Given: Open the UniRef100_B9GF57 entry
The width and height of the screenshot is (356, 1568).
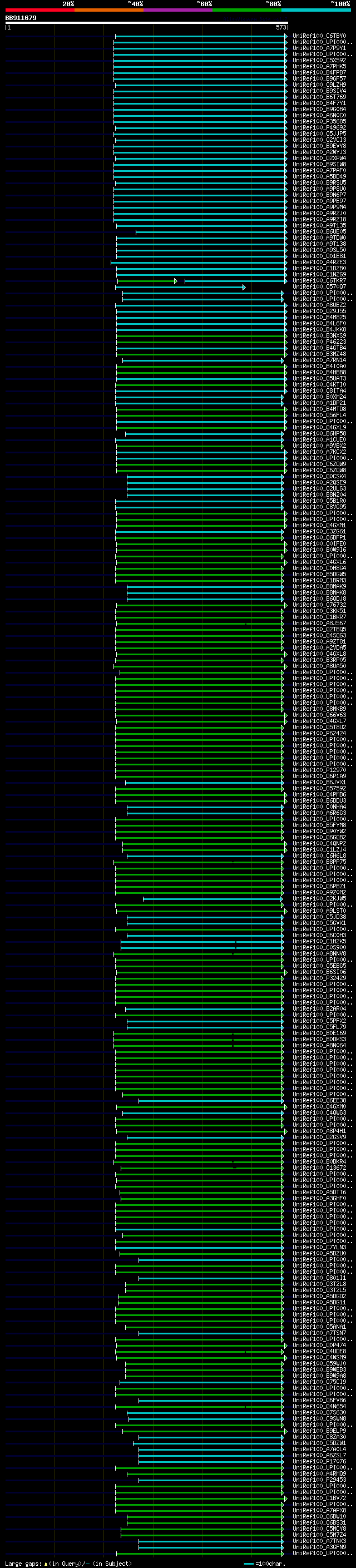Looking at the screenshot, I should [x=319, y=78].
